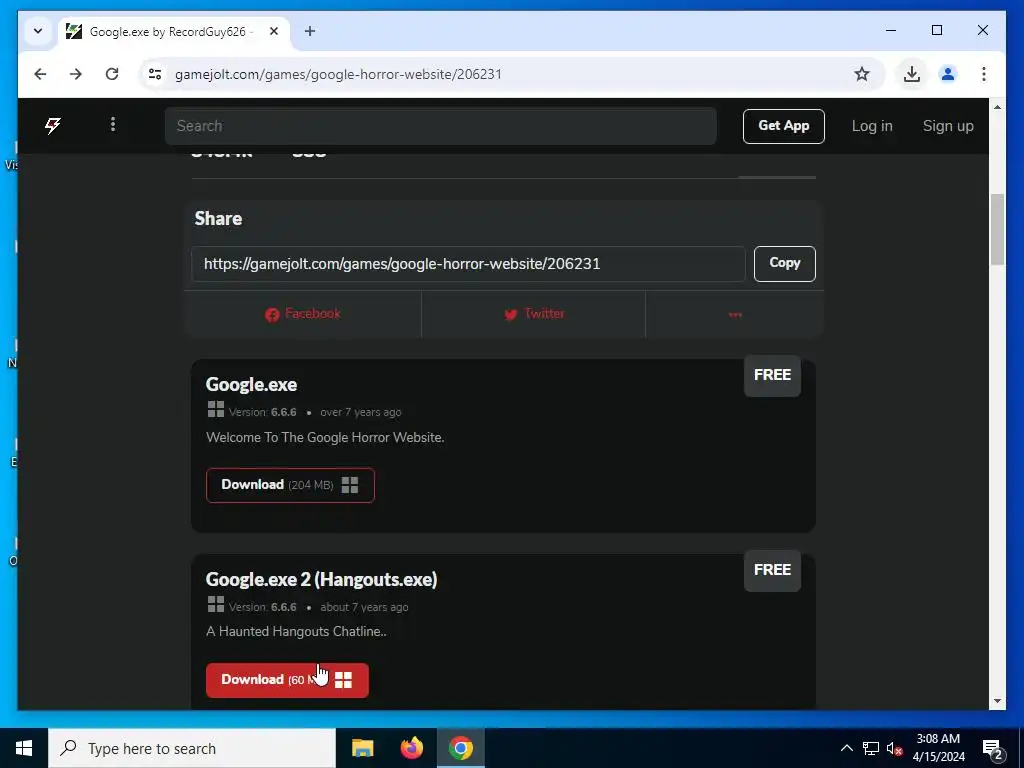The height and width of the screenshot is (768, 1024).
Task: Click Windows icon beside Google.exe version
Action: [216, 409]
